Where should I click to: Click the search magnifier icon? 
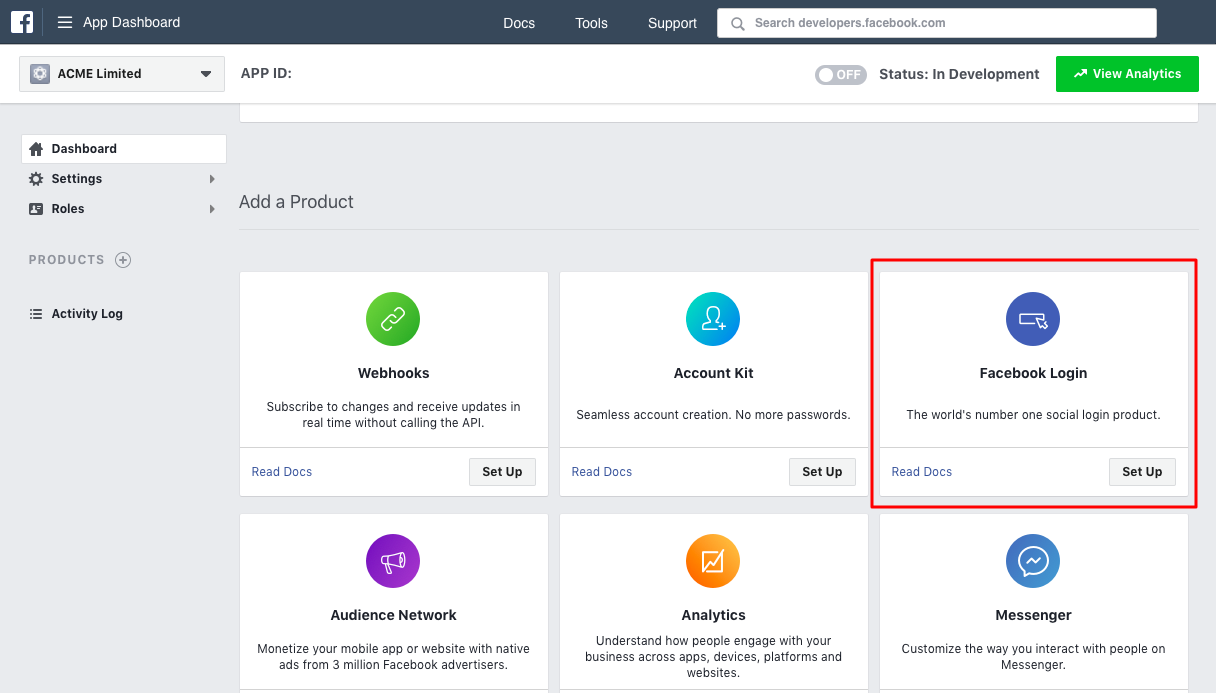coord(738,23)
